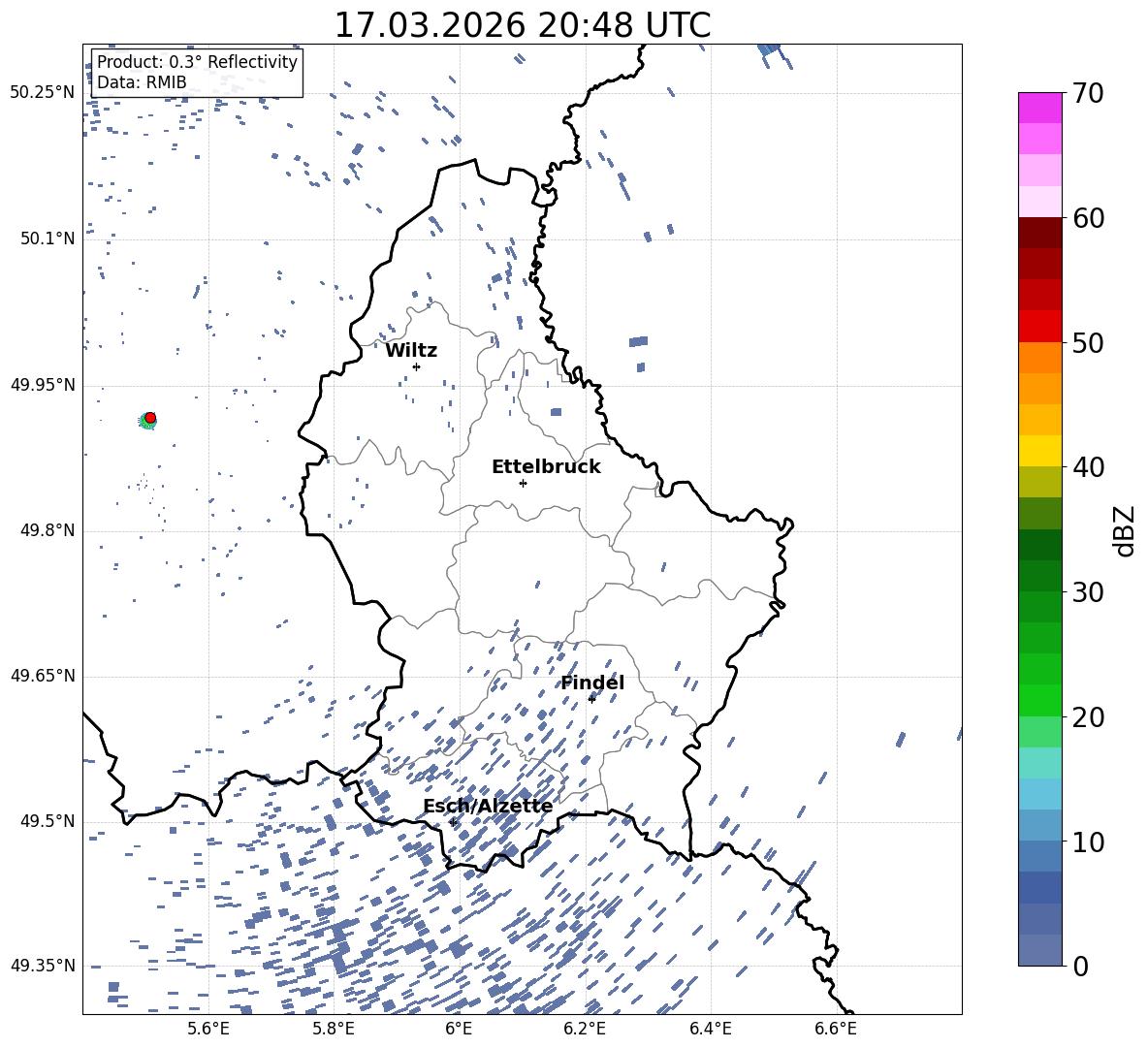
Task: Click the dark maroon 60 dBZ color band
Action: (x=1040, y=233)
